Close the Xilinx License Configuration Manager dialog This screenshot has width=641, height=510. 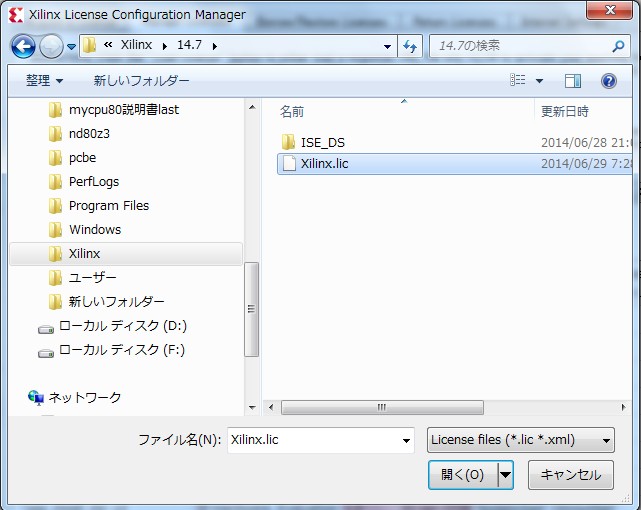point(610,10)
